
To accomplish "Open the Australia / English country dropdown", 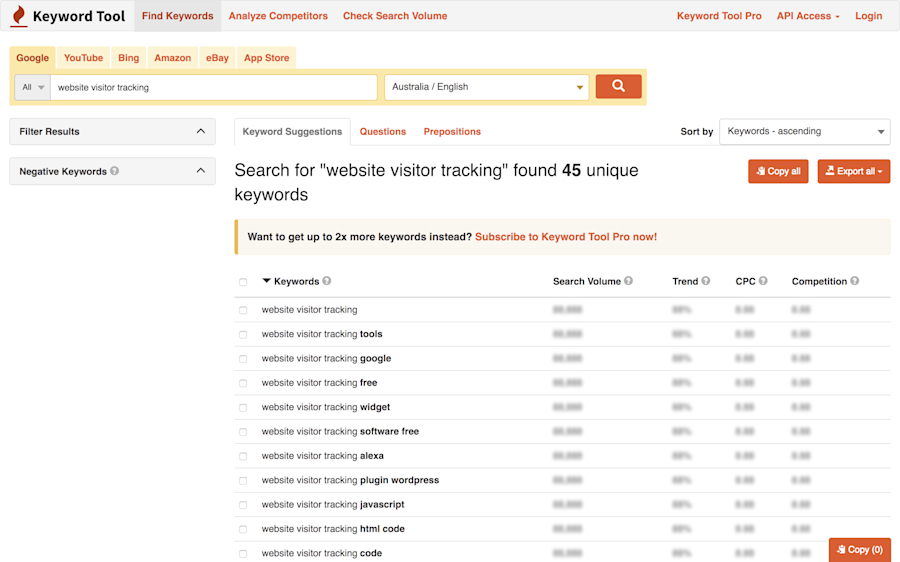I will click(487, 87).
